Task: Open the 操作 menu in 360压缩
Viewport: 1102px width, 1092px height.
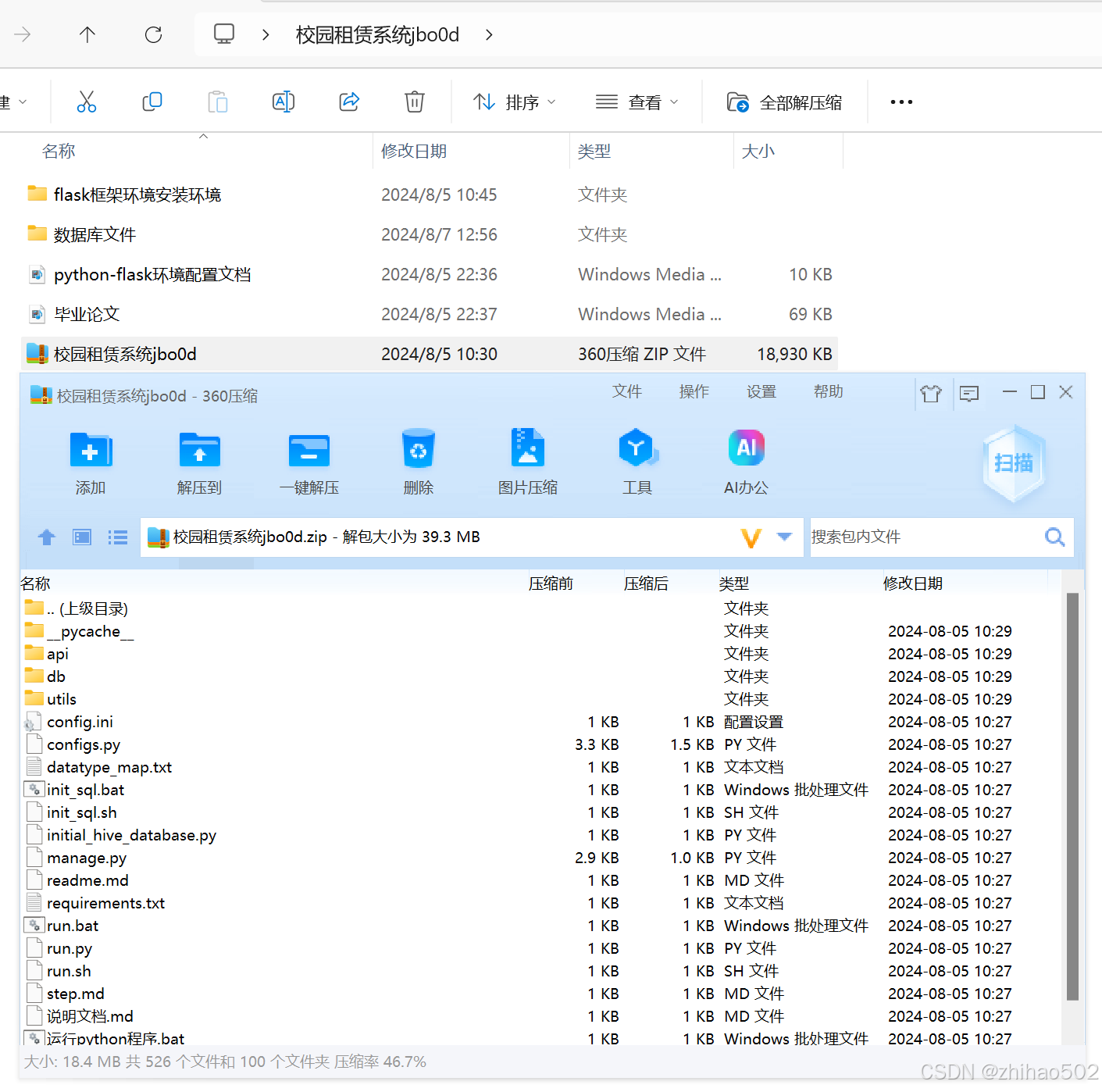Action: pos(694,391)
